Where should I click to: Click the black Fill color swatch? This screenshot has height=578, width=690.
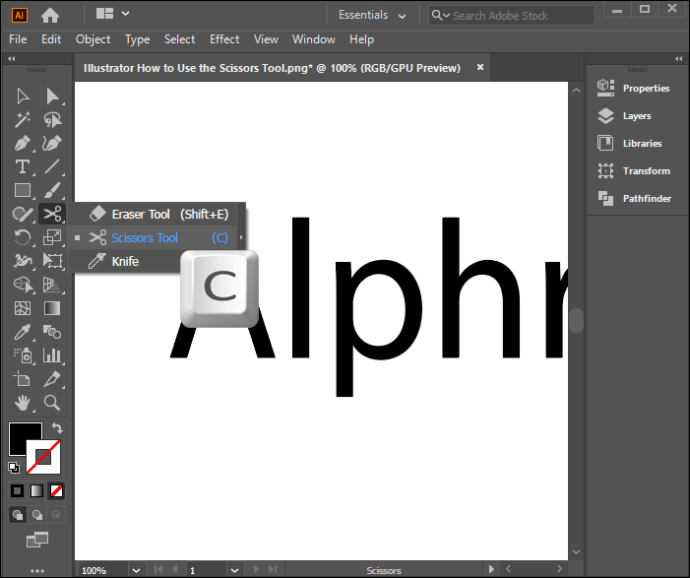coord(24,438)
